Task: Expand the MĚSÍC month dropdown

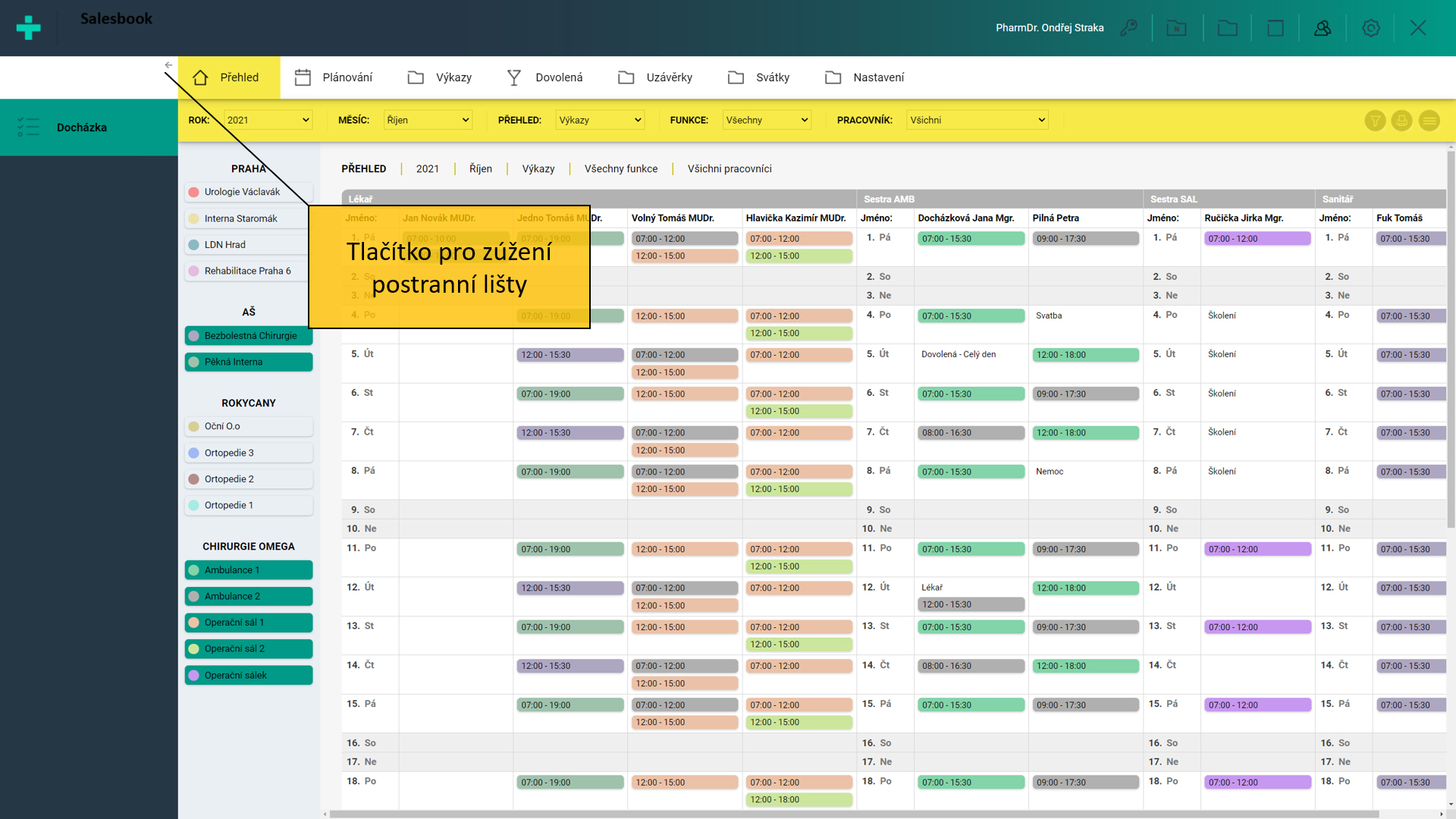Action: [x=428, y=120]
